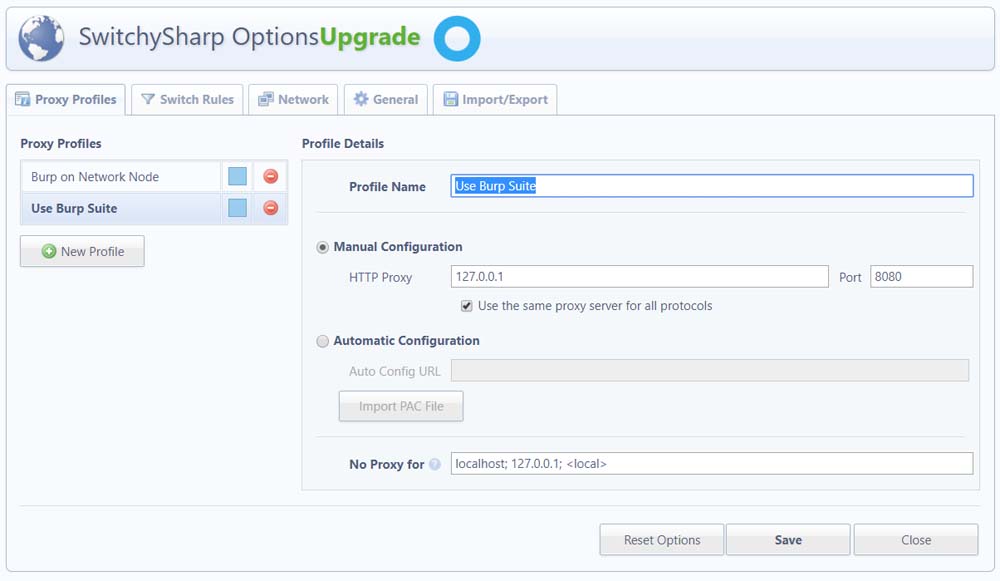
Task: Click the HTTP Proxy address field
Action: [640, 277]
